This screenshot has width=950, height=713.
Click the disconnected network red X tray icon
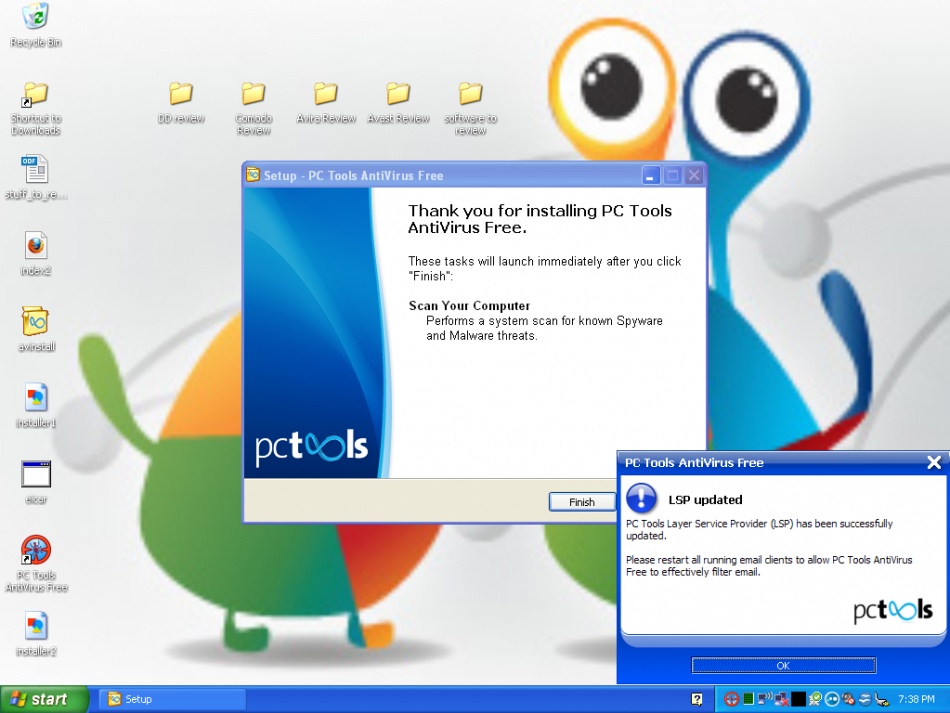[x=782, y=700]
